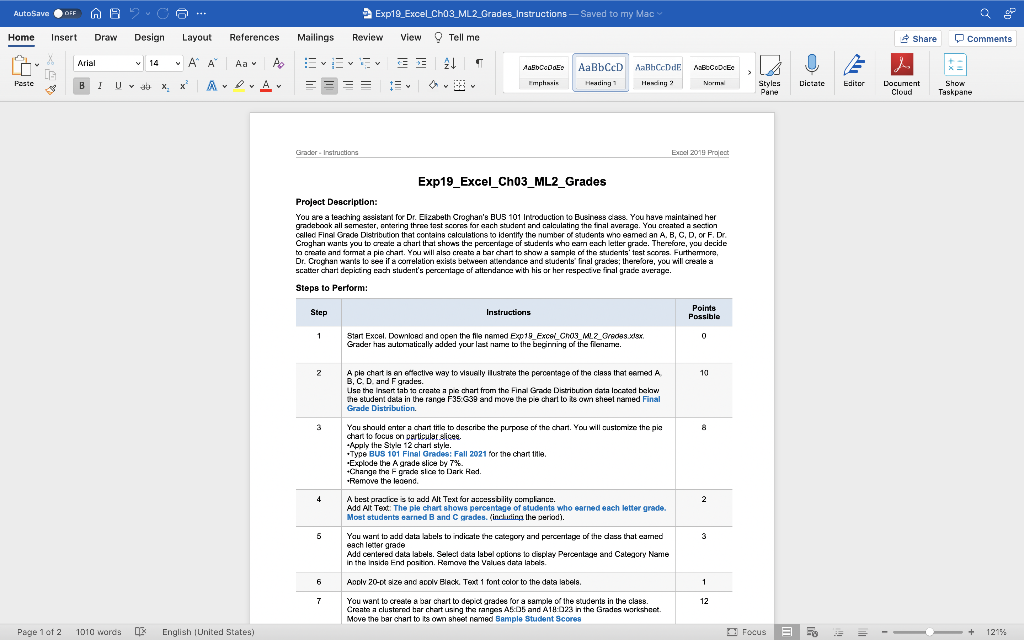
Task: Switch to Print Layout view
Action: pyautogui.click(x=787, y=632)
